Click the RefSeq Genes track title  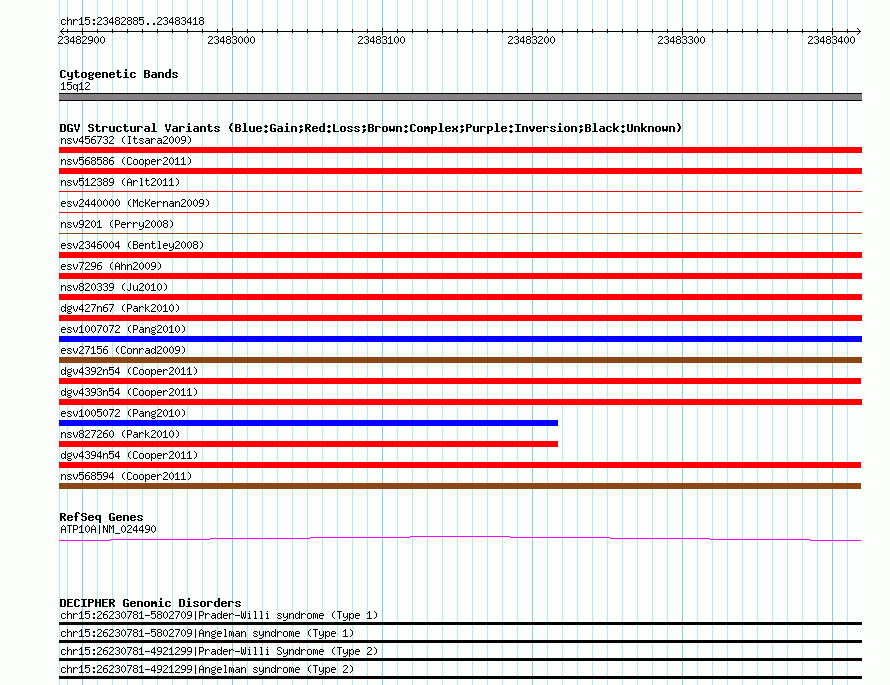point(101,517)
